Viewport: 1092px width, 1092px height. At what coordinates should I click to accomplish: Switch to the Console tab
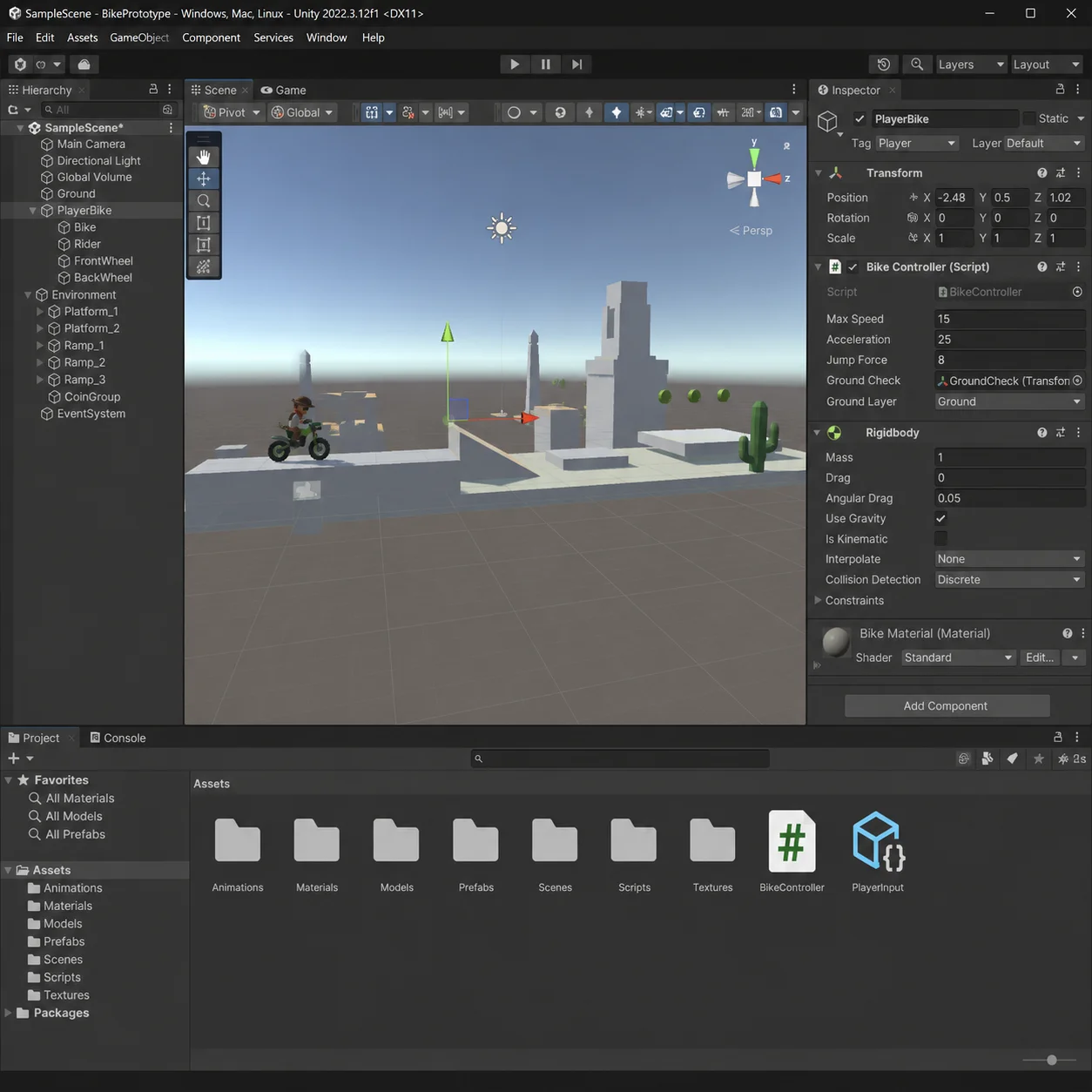[x=118, y=738]
